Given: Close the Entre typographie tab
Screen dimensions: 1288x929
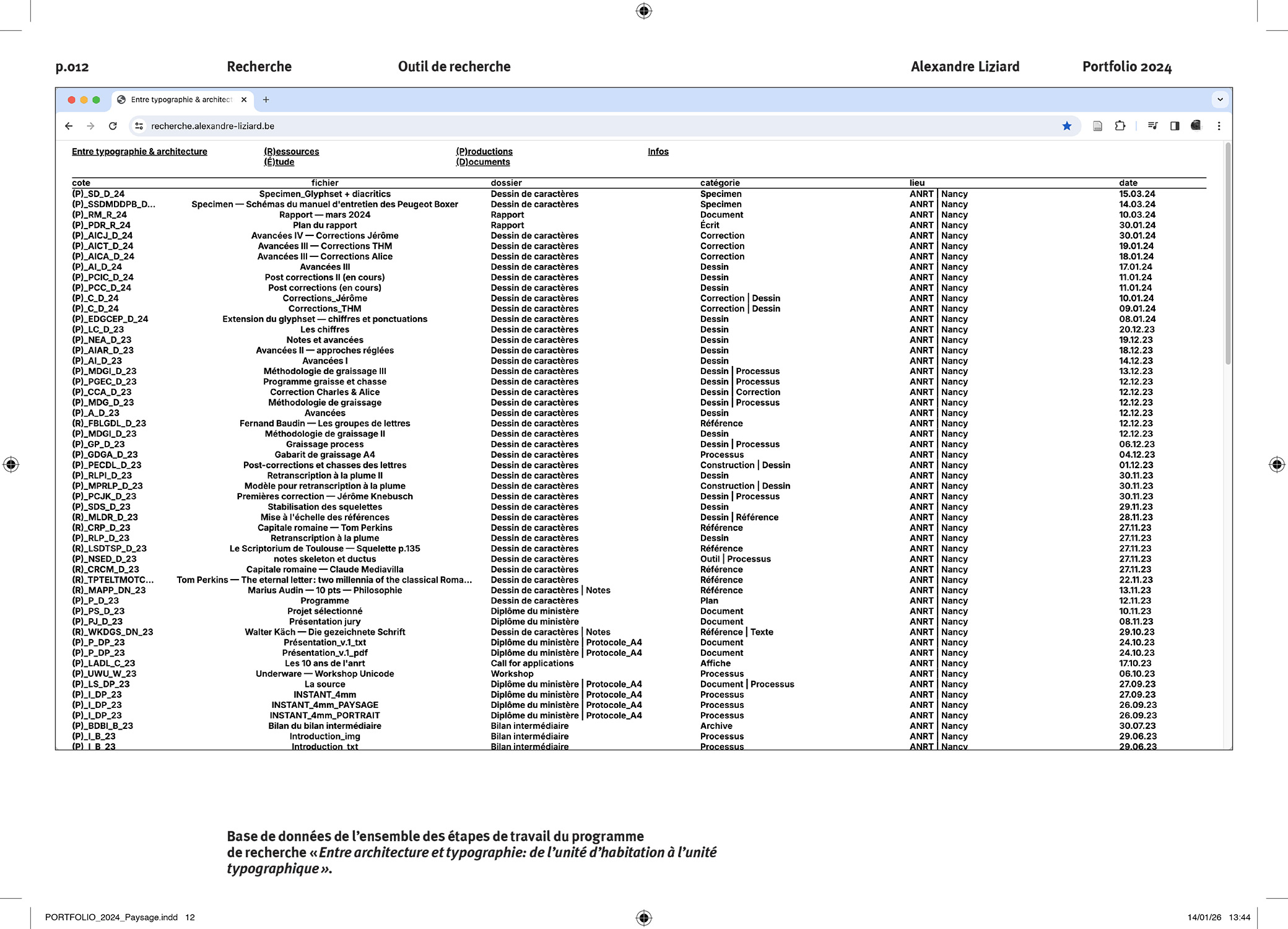Looking at the screenshot, I should click(x=244, y=100).
